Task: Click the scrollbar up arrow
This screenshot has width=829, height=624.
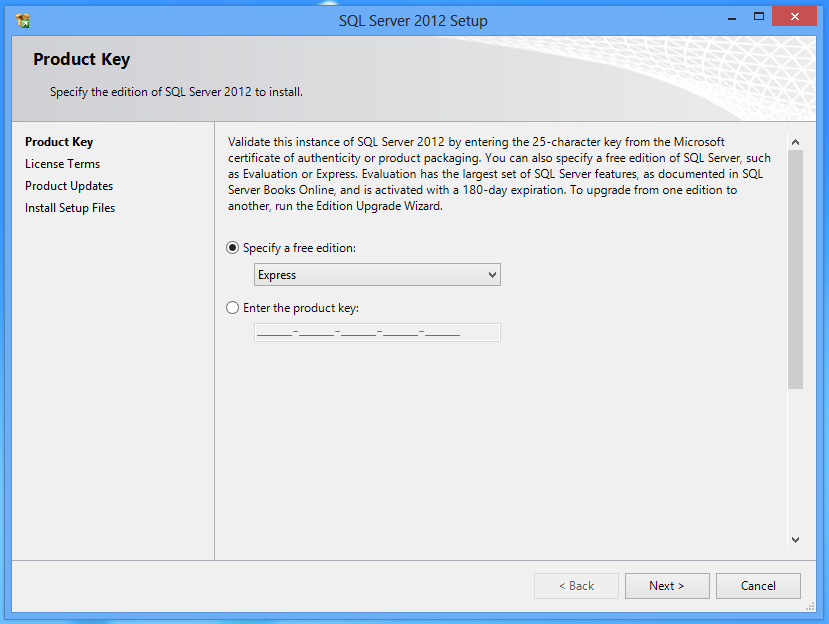Action: coord(795,142)
